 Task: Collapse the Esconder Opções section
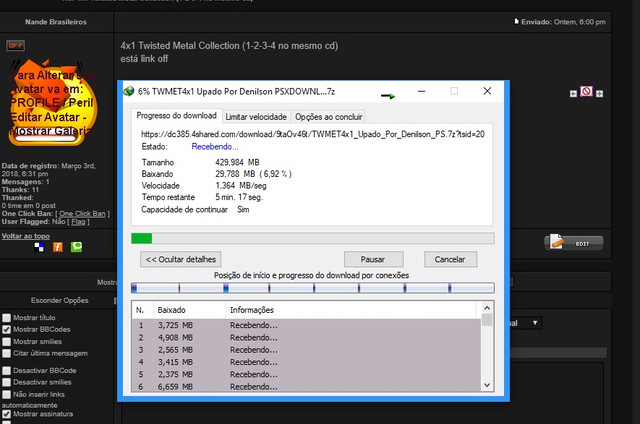[x=60, y=300]
